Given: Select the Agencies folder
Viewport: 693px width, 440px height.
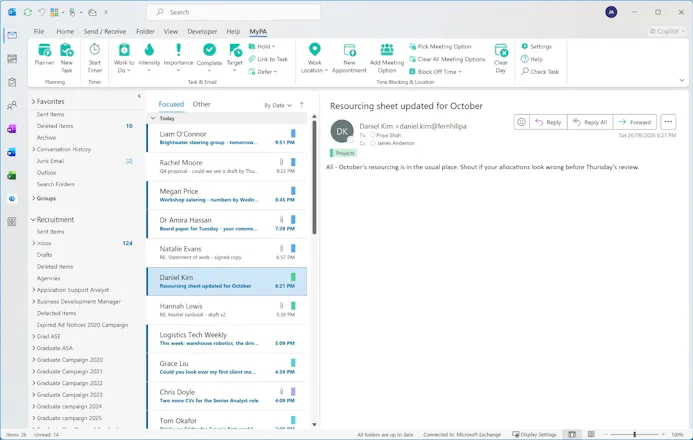Looking at the screenshot, I should 48,278.
